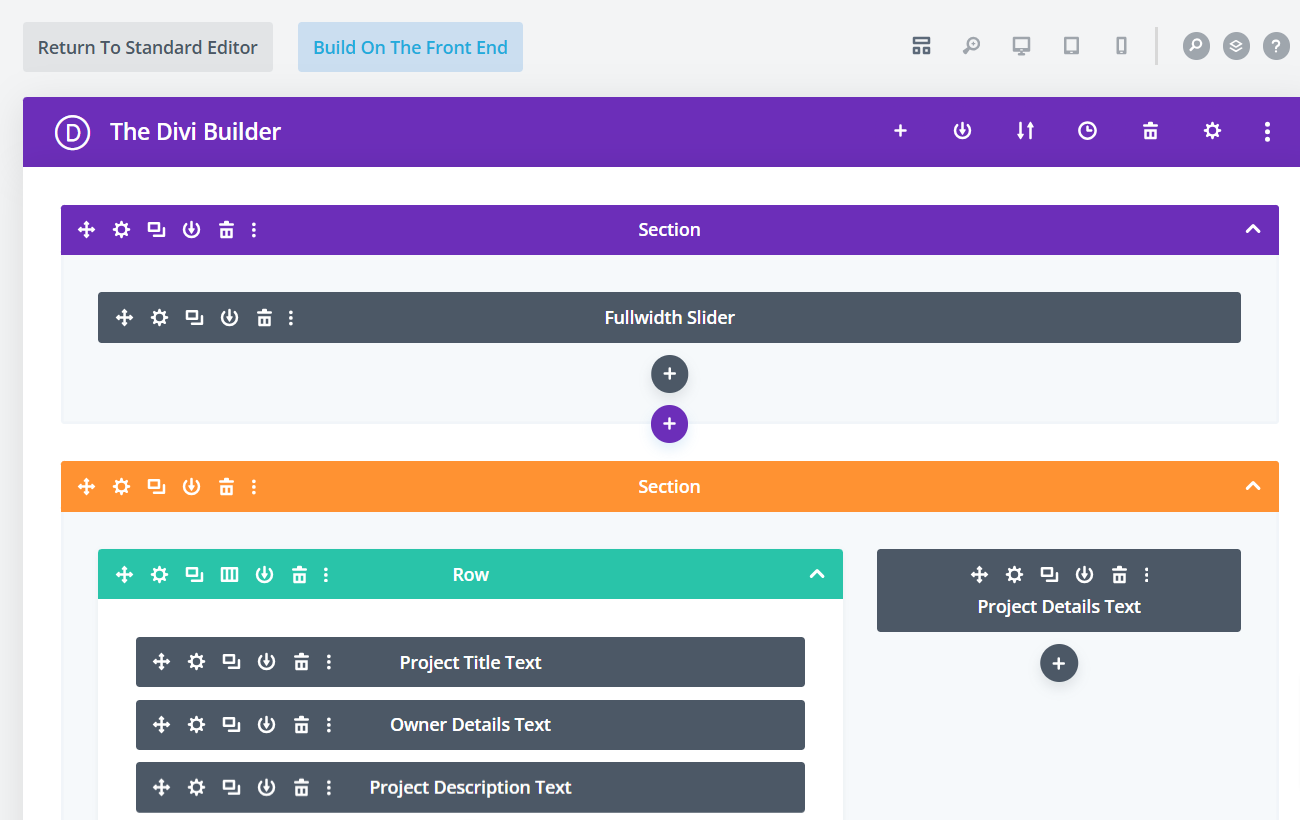Duplicate the purple Section
Screen dimensions: 1300x820
click(156, 230)
